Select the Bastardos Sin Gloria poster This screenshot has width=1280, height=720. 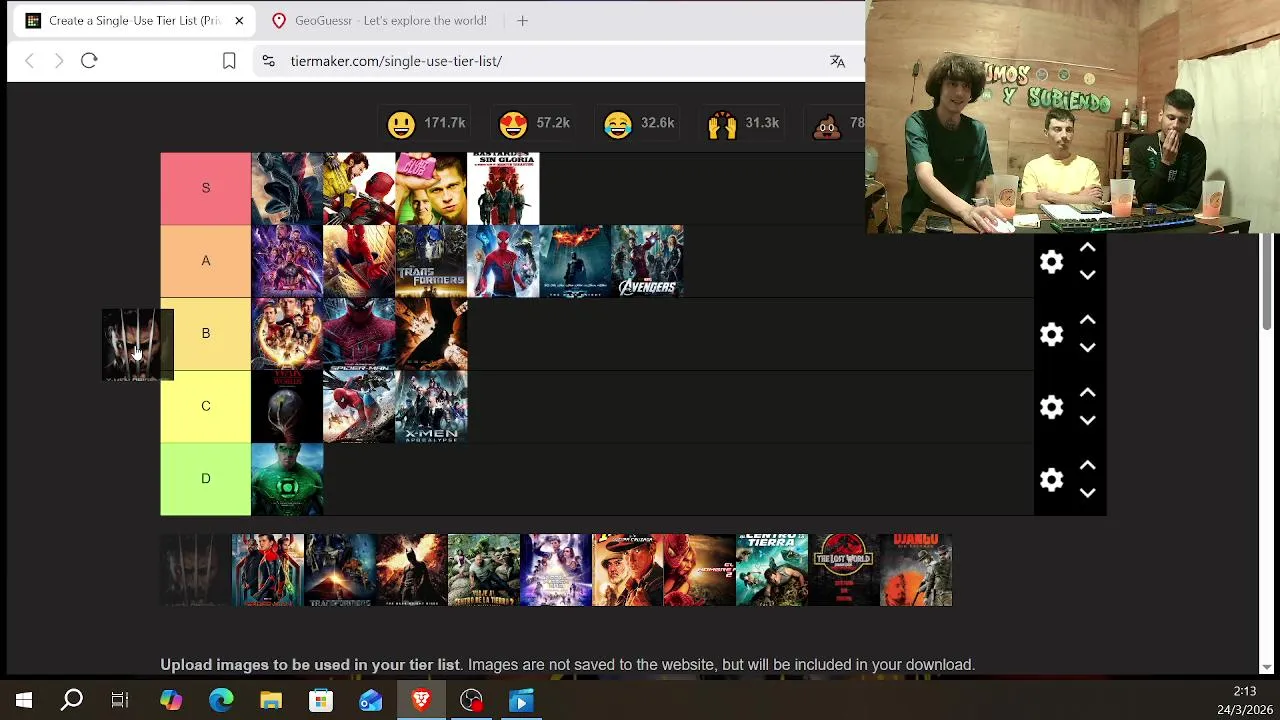click(x=503, y=189)
